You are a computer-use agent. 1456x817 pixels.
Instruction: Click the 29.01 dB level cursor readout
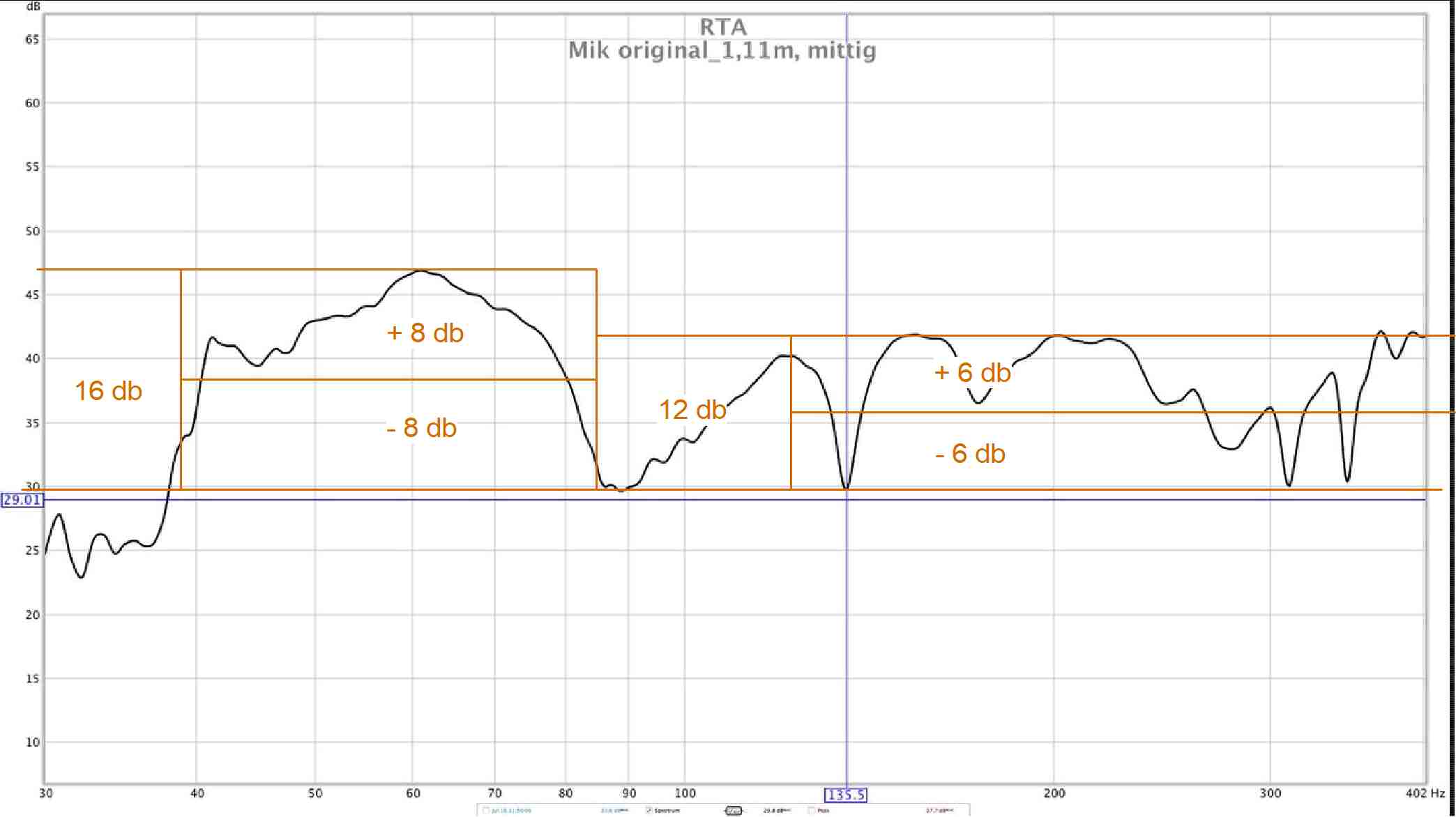tap(22, 500)
